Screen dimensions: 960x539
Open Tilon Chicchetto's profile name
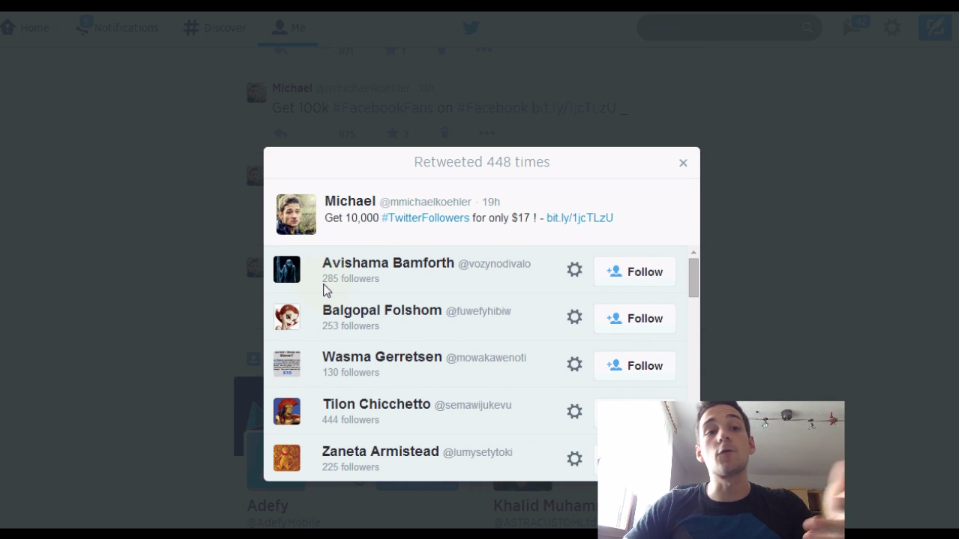pyautogui.click(x=377, y=404)
